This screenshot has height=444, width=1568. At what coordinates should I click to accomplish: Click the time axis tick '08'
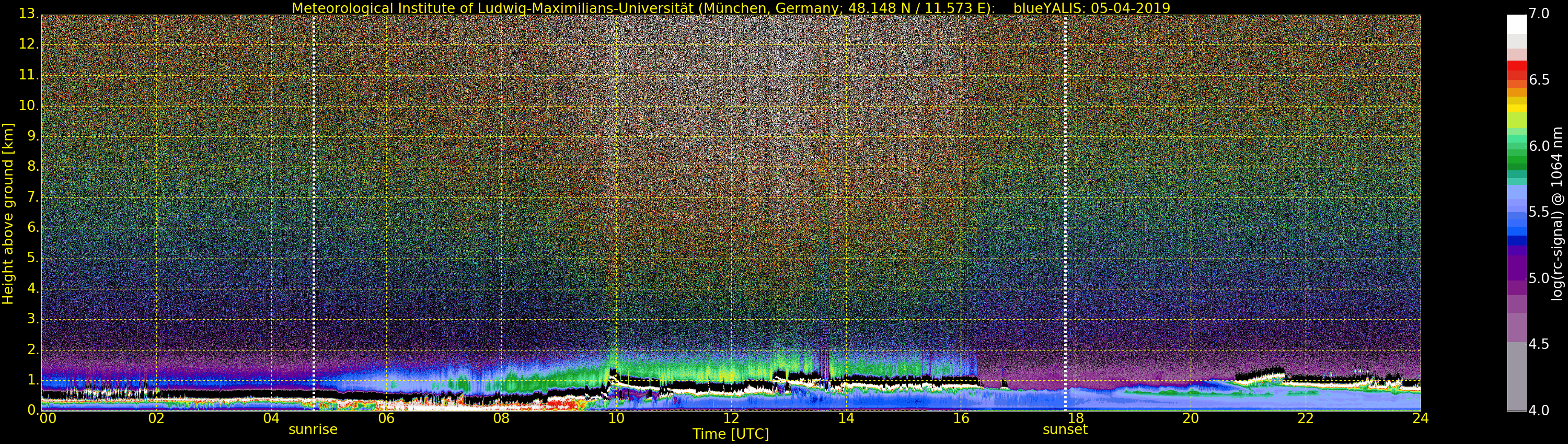point(501,418)
